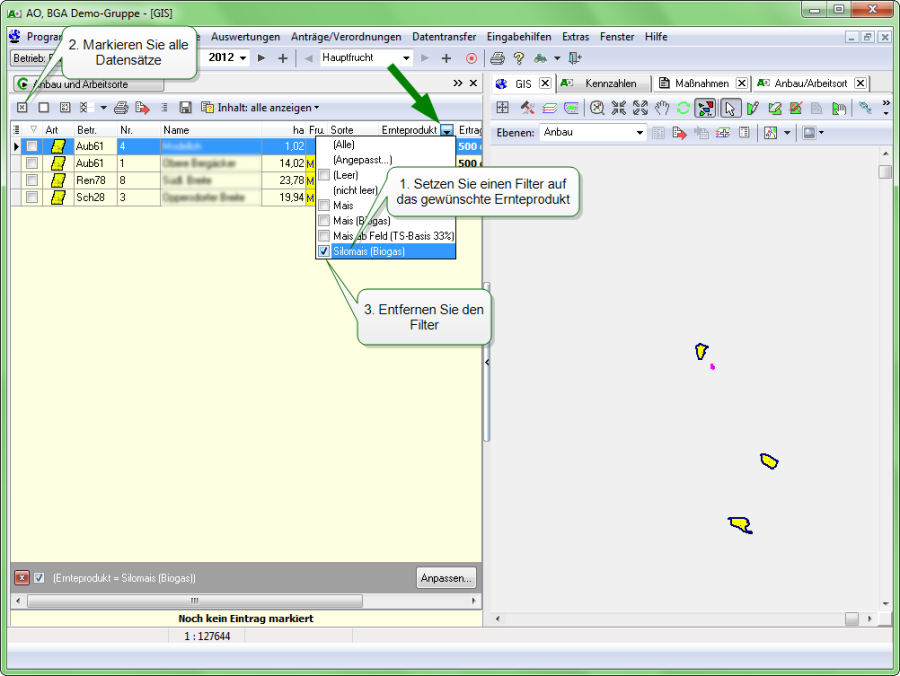The height and width of the screenshot is (676, 900).
Task: Check the Mais (Biogas) filter option
Action: click(x=324, y=220)
